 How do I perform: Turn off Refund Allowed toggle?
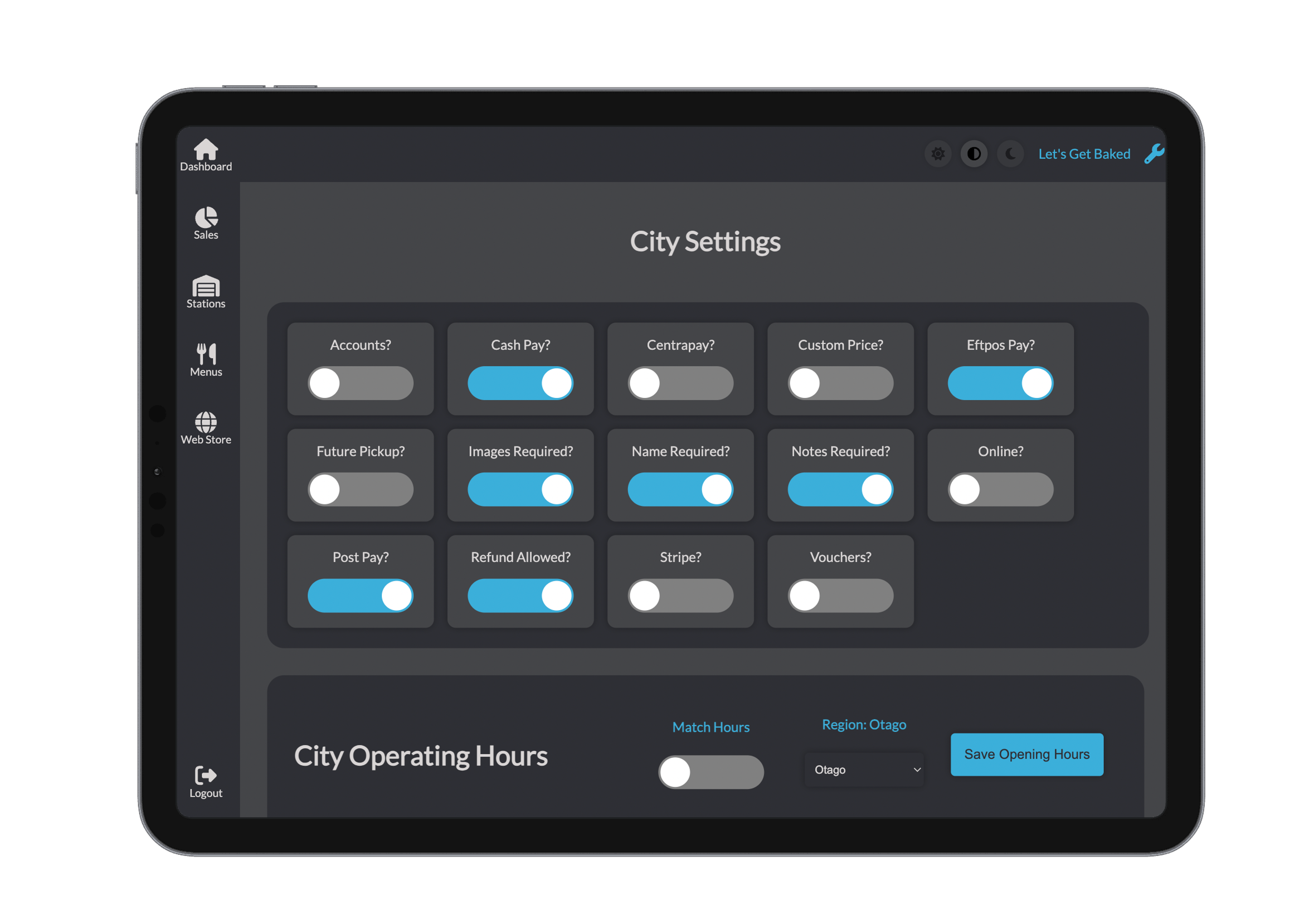(520, 596)
